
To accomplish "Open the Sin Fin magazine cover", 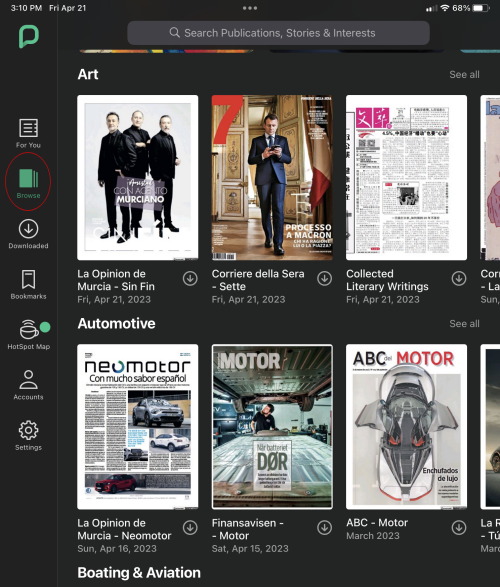I will 138,177.
